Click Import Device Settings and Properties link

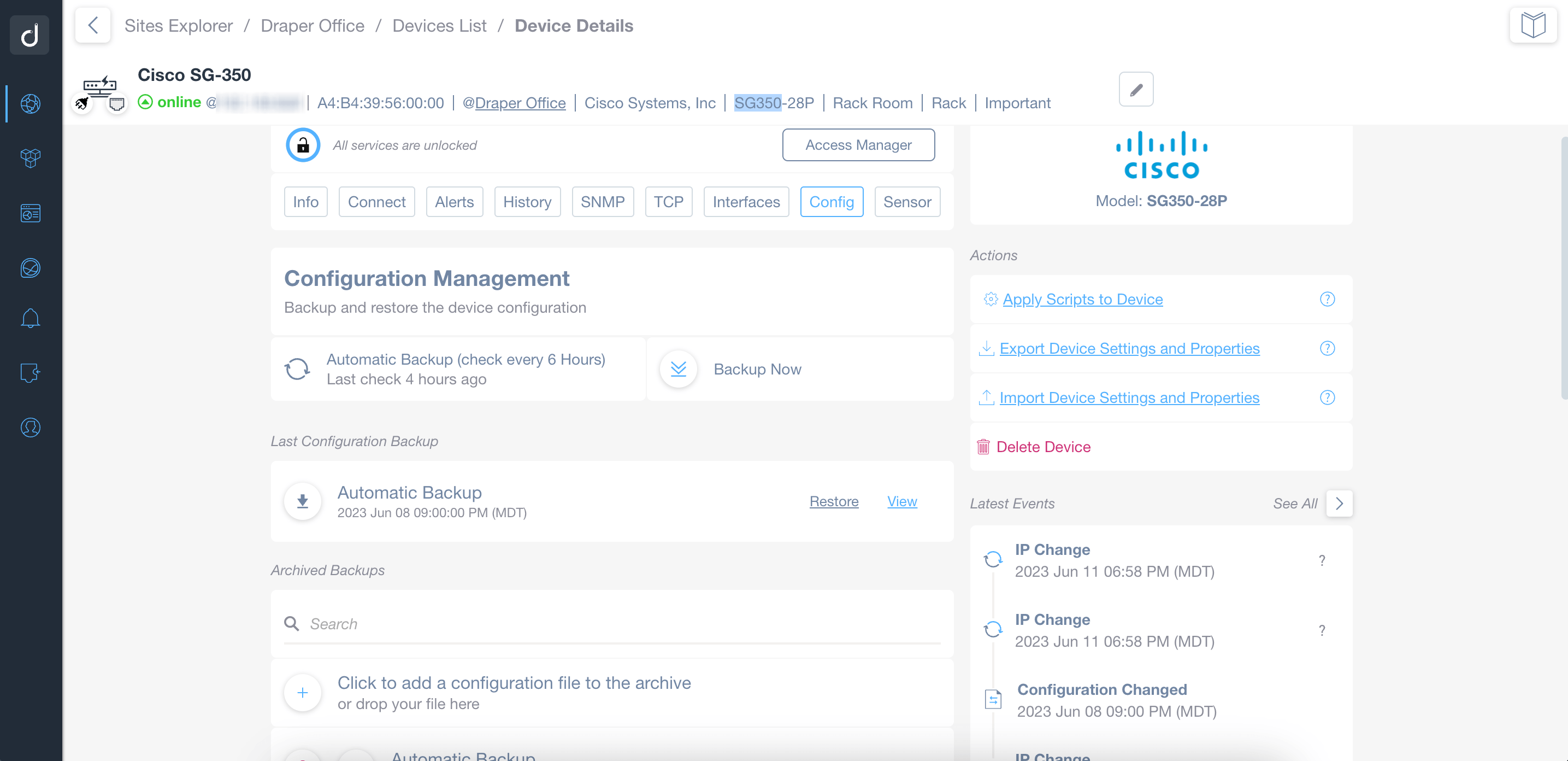[1129, 397]
